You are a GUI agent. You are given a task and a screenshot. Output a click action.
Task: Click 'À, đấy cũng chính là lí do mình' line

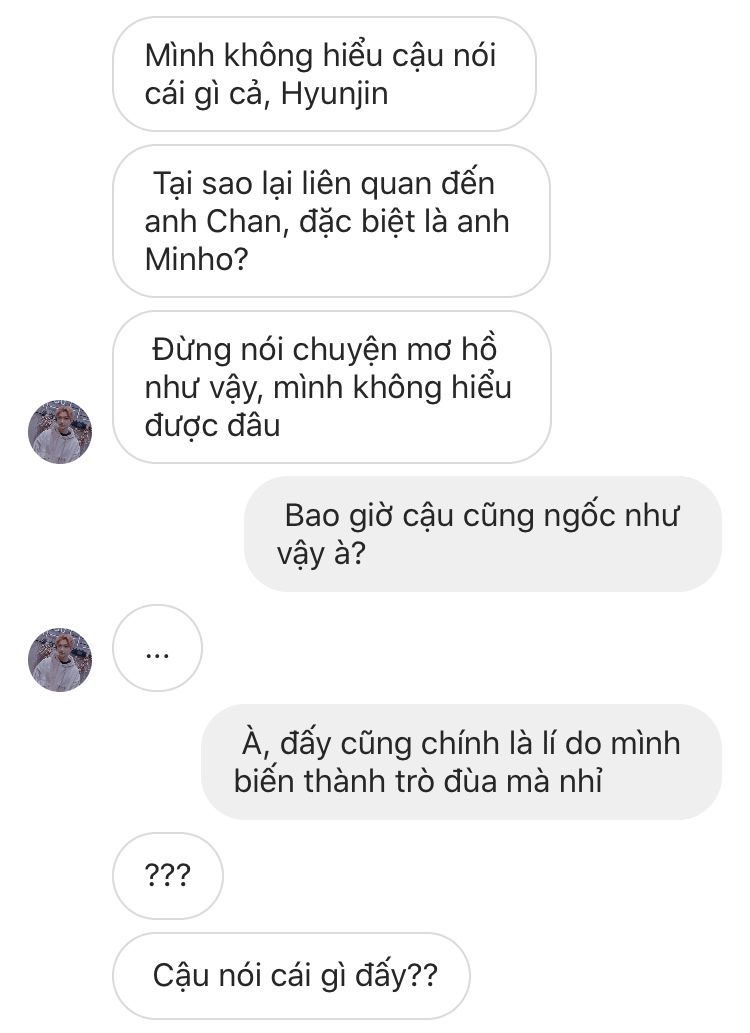pos(461,744)
